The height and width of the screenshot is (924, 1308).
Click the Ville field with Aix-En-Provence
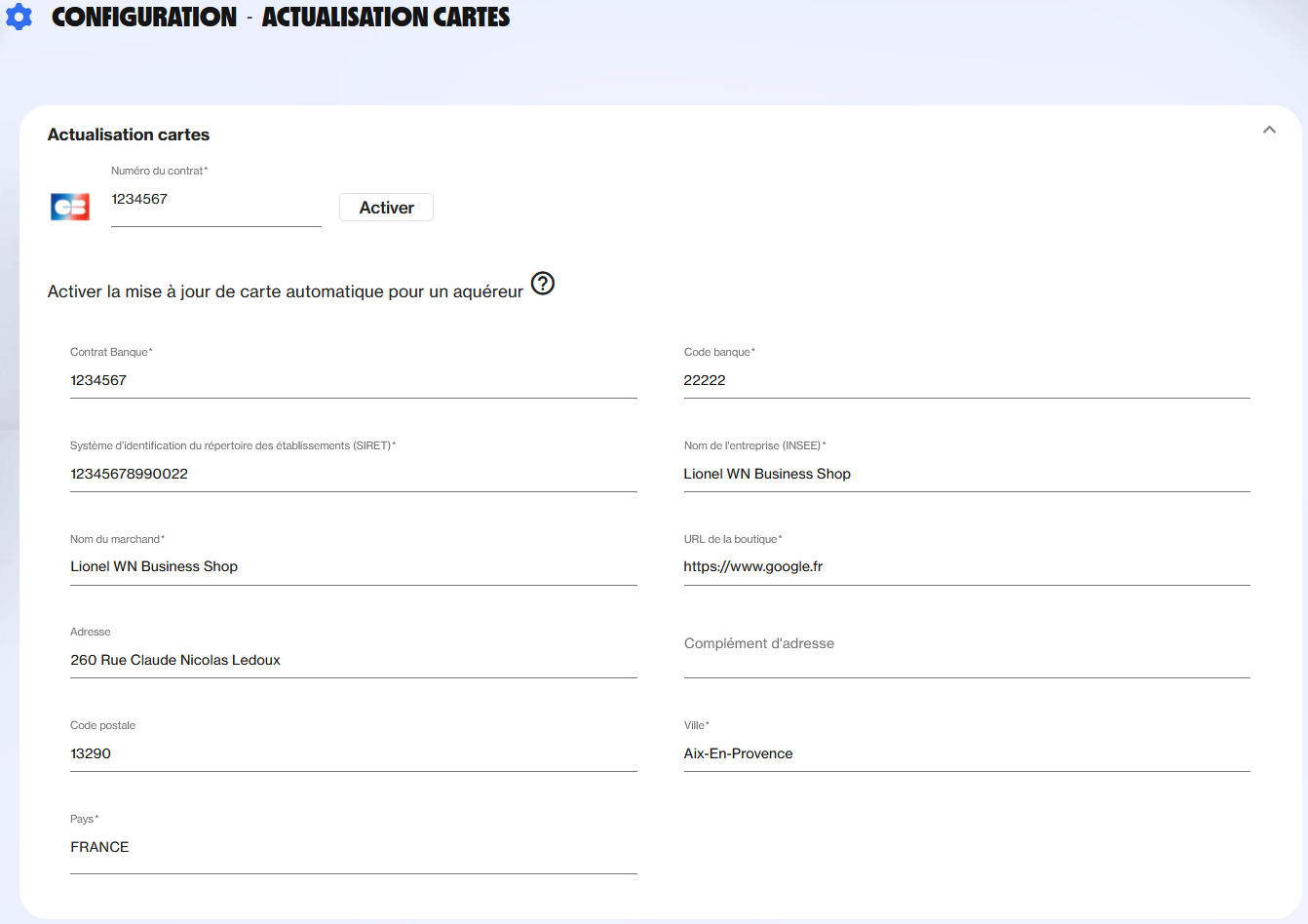point(966,753)
